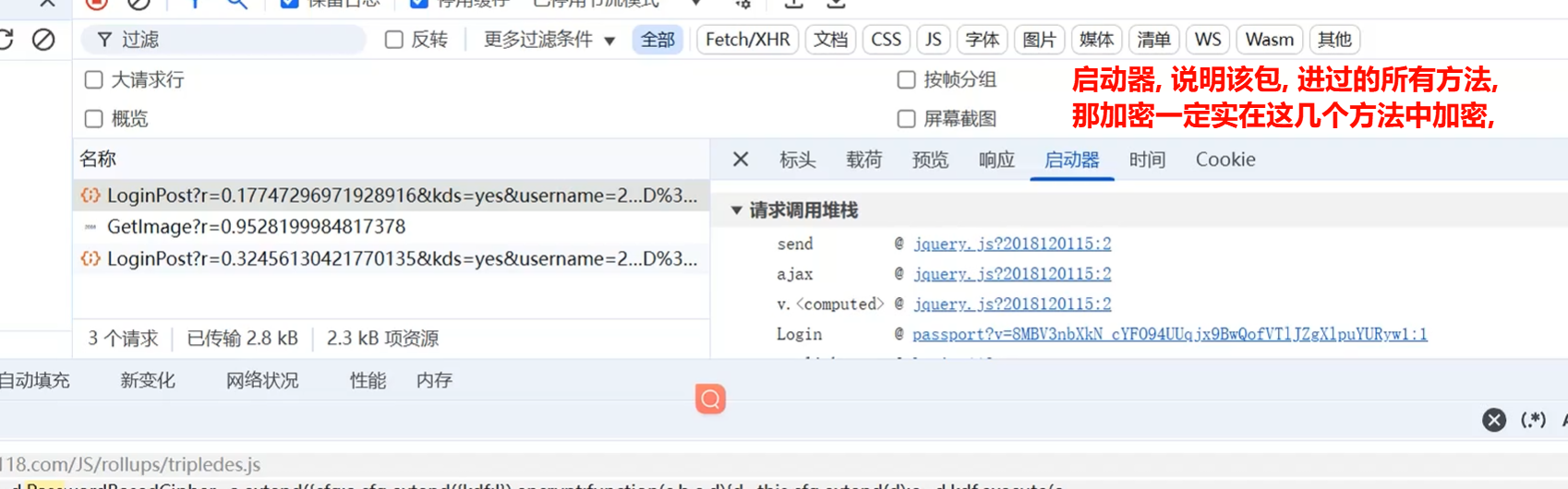Enable the 反转 (invert) checkbox
The width and height of the screenshot is (1568, 489).
point(394,40)
